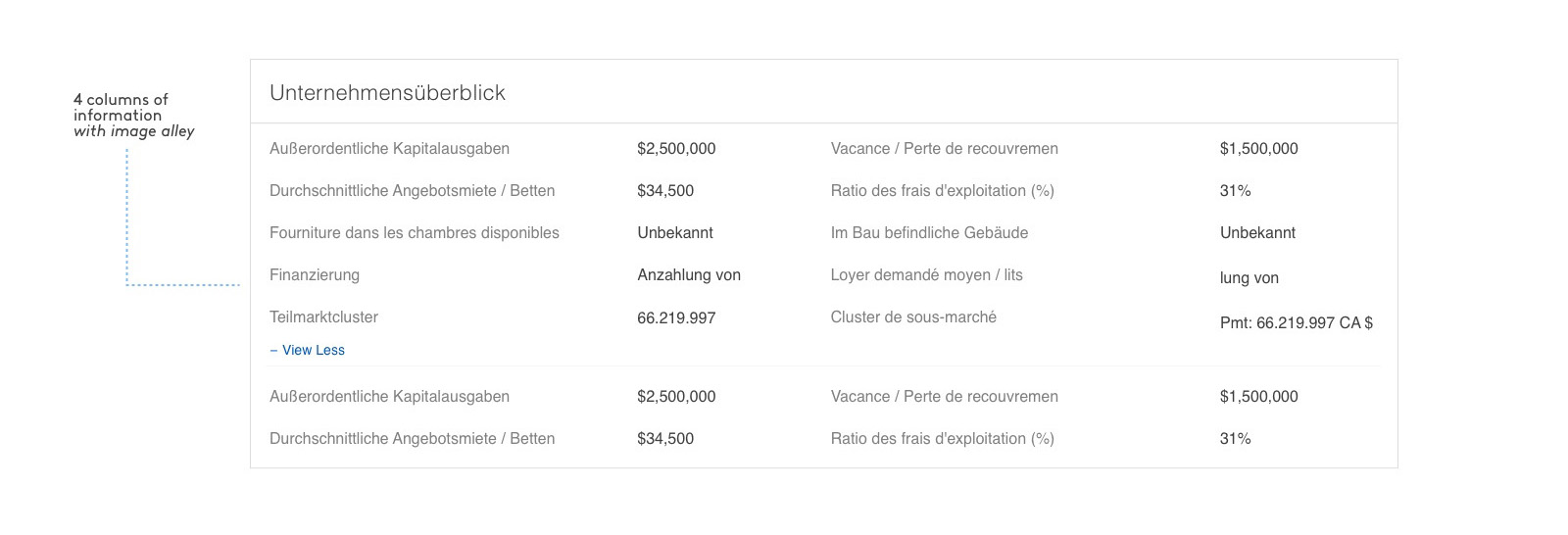Click the truncated 'lung von' value
Screen dimensions: 1568x535
point(1249,278)
